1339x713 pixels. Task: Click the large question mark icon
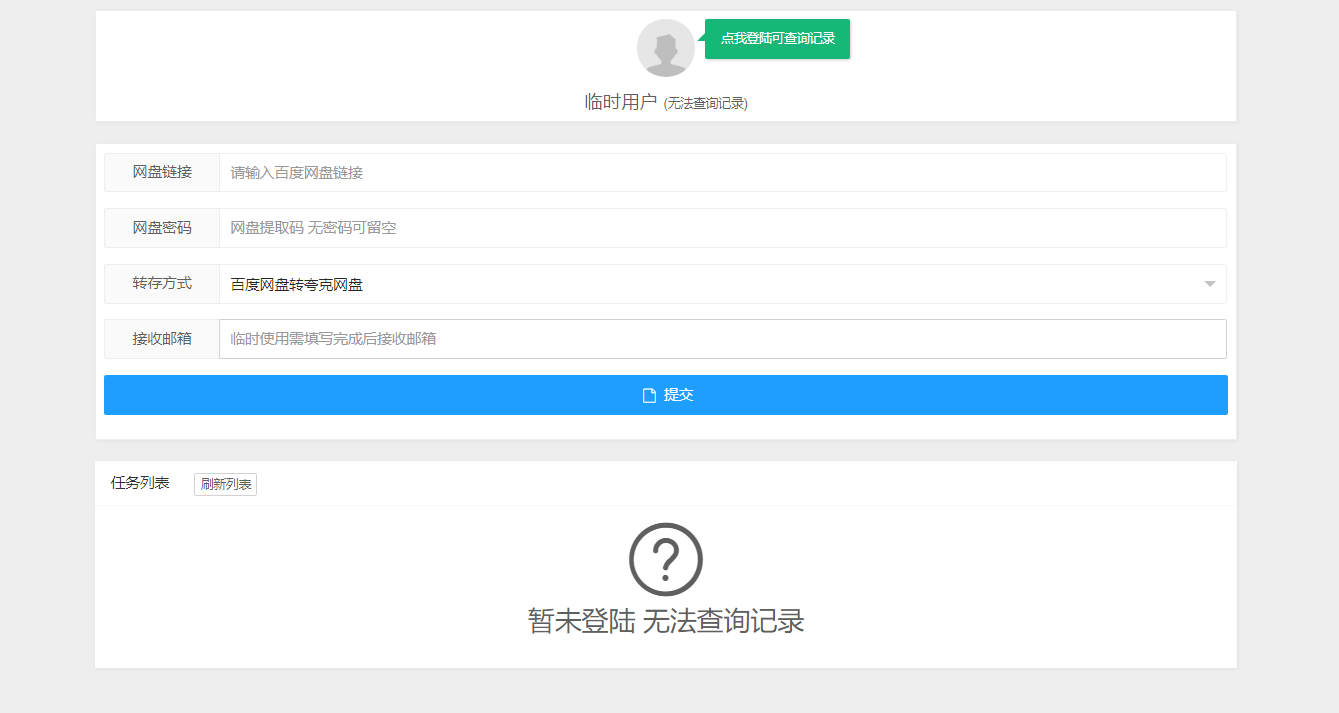pos(666,559)
